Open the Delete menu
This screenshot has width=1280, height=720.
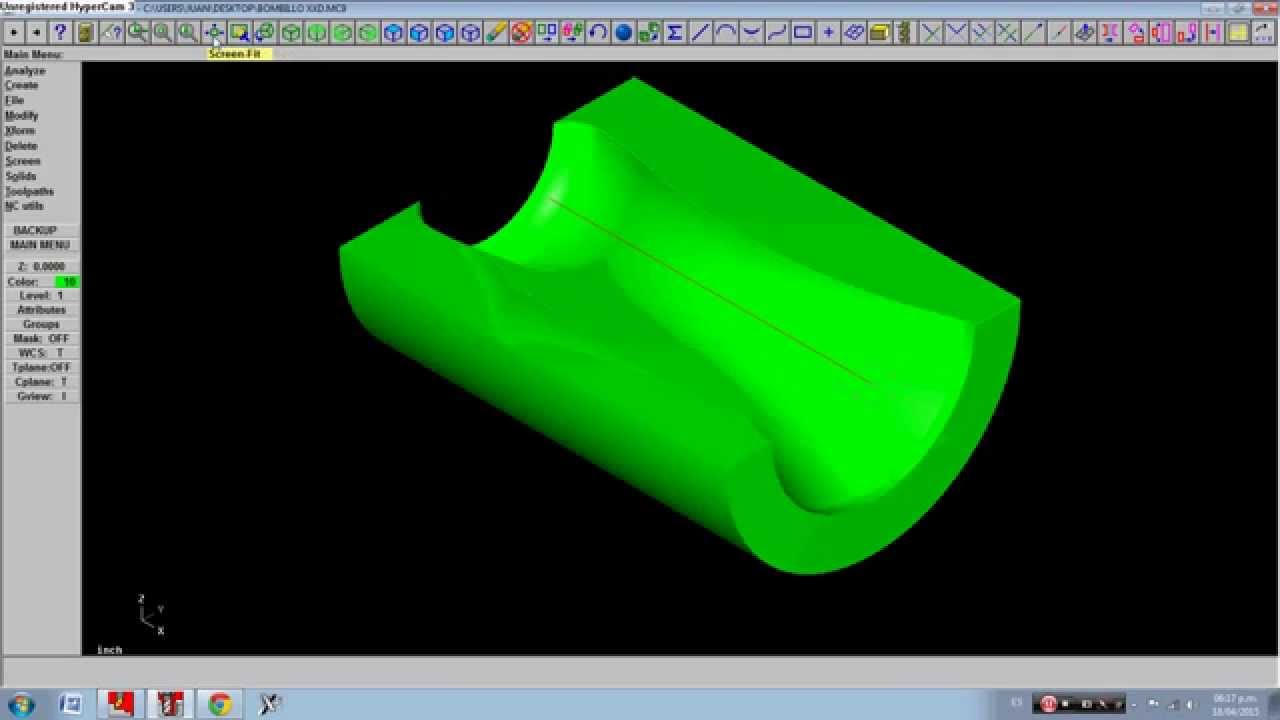tap(21, 146)
